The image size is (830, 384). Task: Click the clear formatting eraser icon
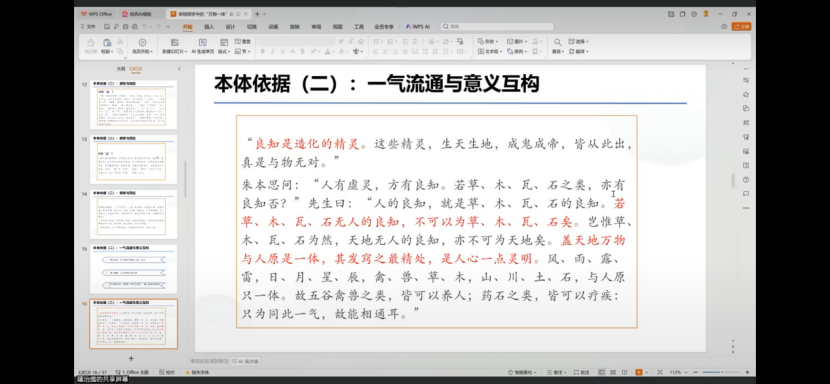coord(361,41)
